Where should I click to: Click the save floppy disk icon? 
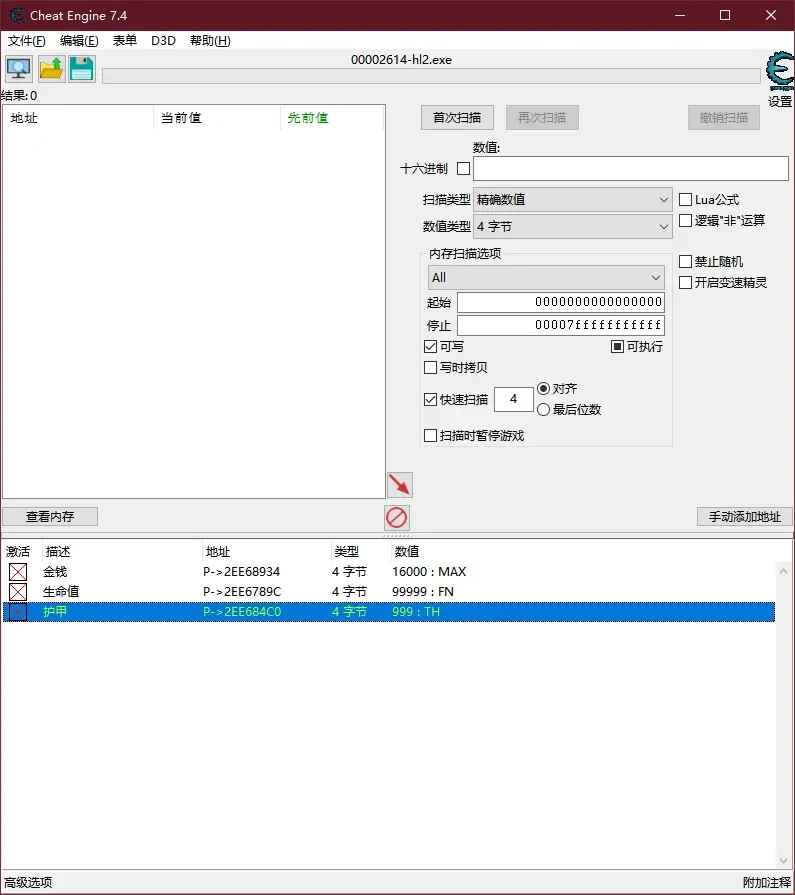[x=81, y=69]
